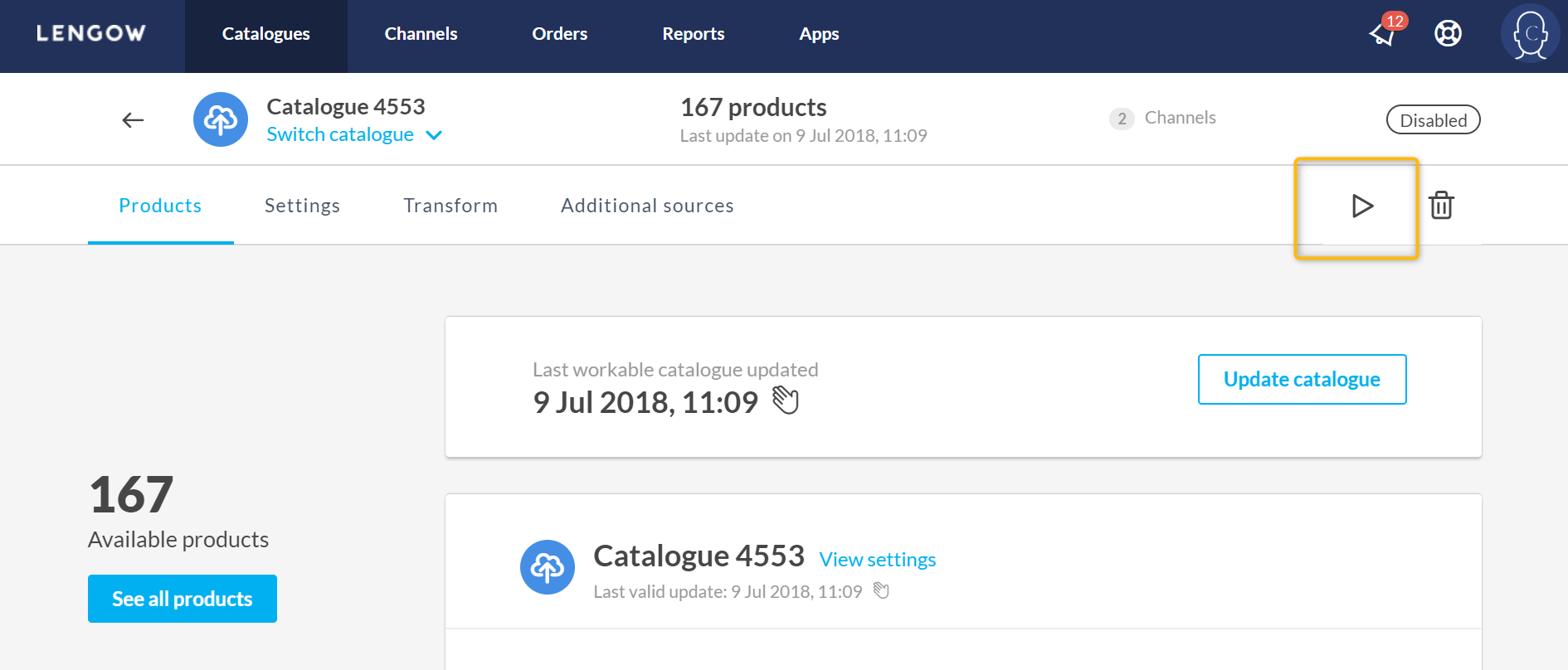This screenshot has height=670, width=1568.
Task: Follow the View settings link
Action: click(x=877, y=560)
